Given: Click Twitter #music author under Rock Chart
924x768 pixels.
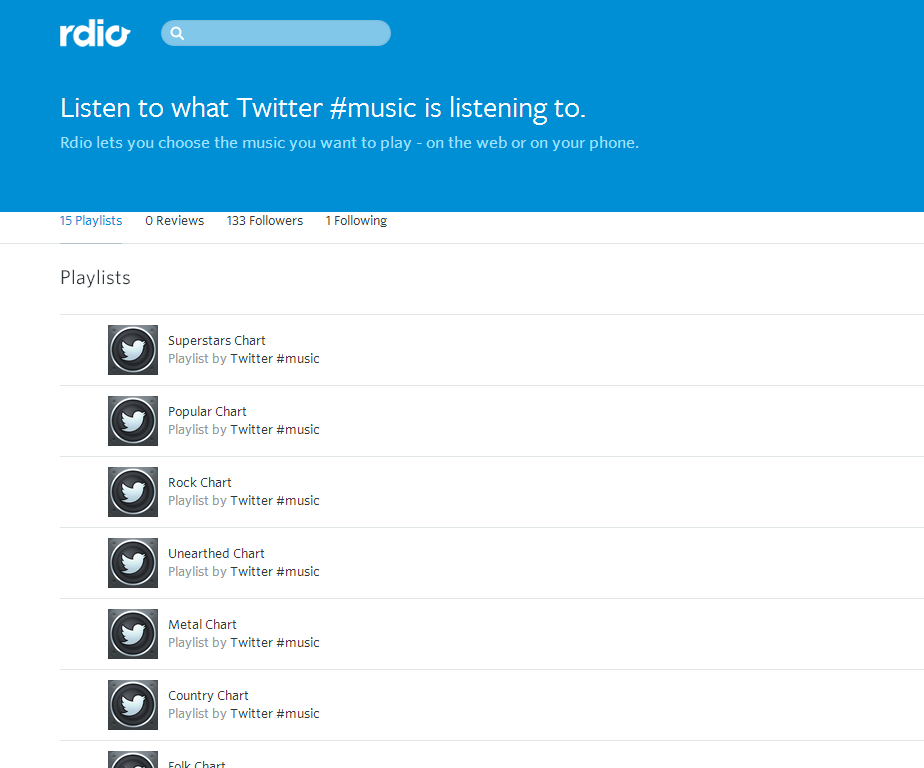Looking at the screenshot, I should pyautogui.click(x=275, y=500).
